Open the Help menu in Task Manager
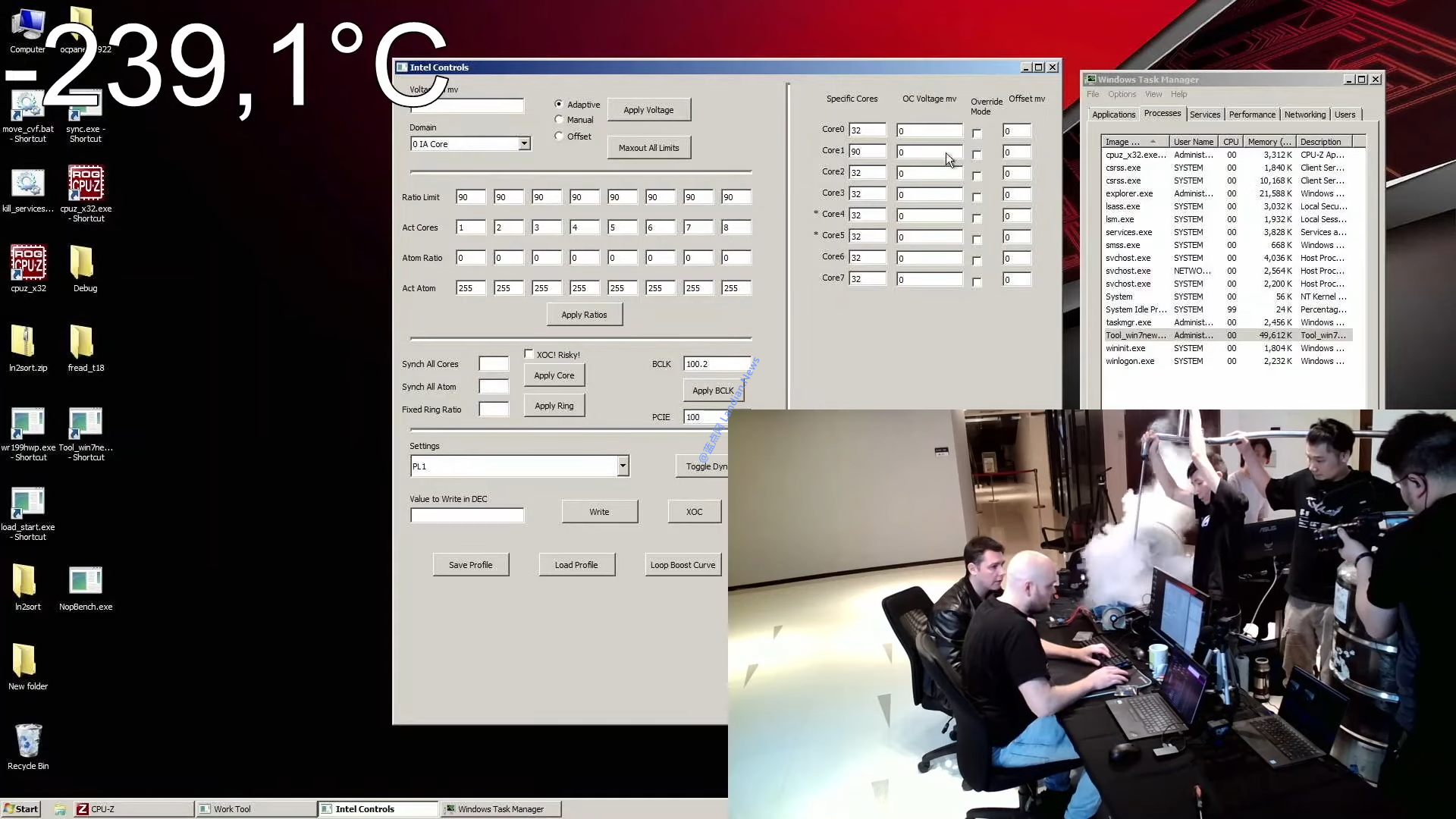 (x=1178, y=94)
